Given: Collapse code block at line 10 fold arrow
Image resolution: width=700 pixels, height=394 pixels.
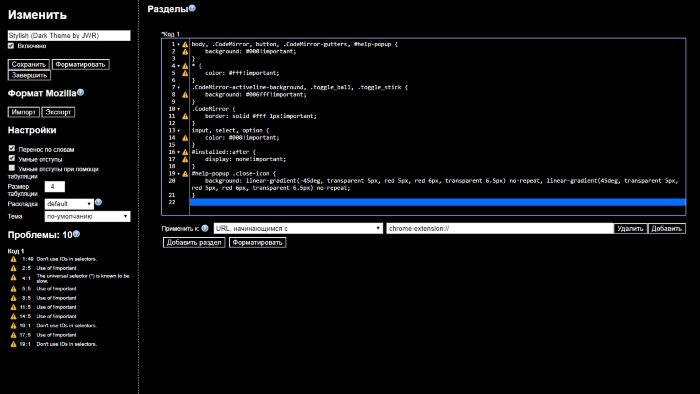Looking at the screenshot, I should pos(179,109).
